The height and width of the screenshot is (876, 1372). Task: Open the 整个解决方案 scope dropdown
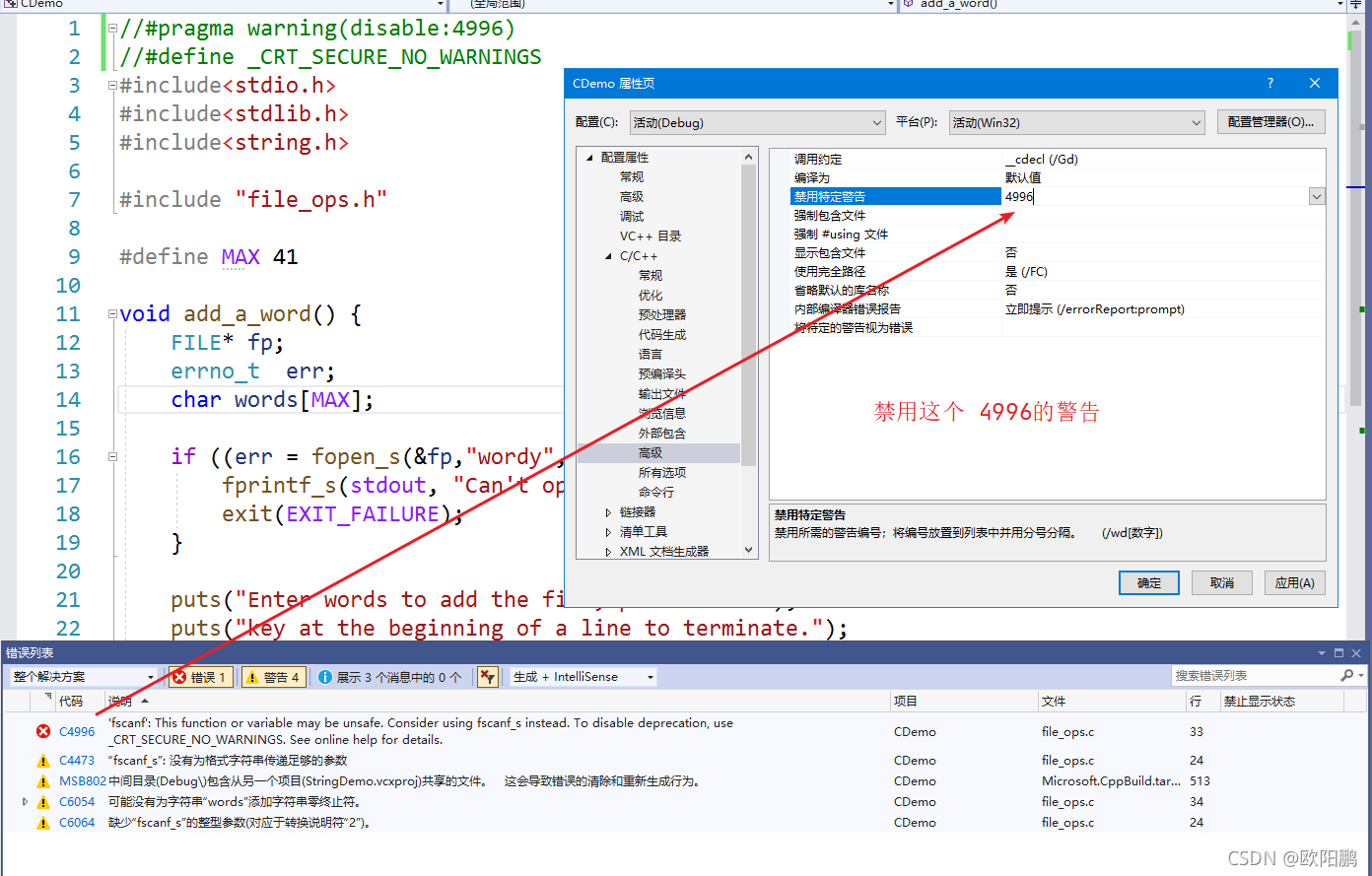(x=83, y=677)
